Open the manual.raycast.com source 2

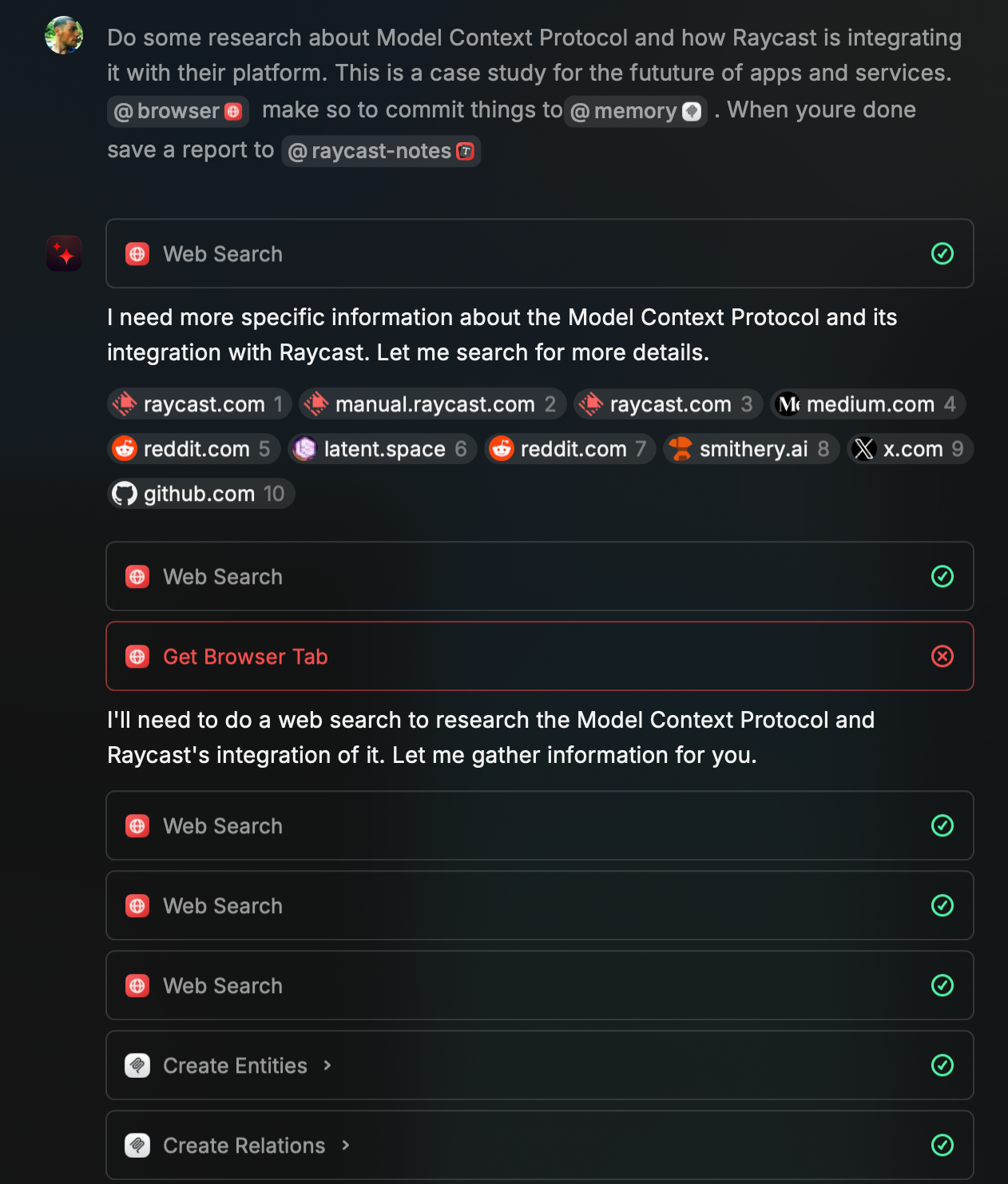pyautogui.click(x=433, y=404)
